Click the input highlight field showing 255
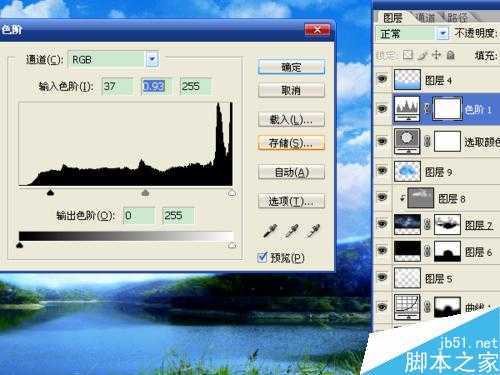This screenshot has height=375, width=500. click(x=196, y=86)
